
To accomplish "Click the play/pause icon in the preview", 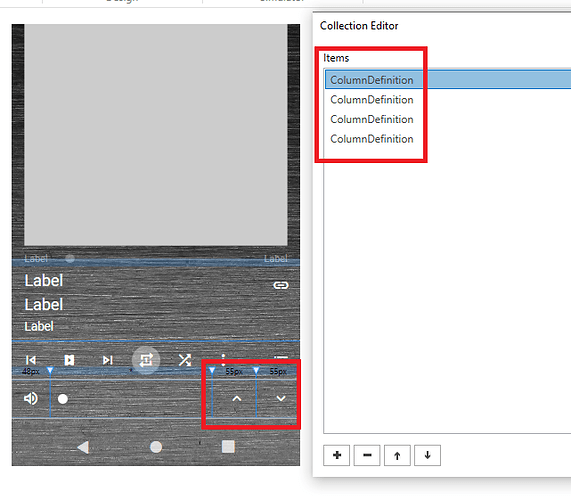I will (x=69, y=360).
